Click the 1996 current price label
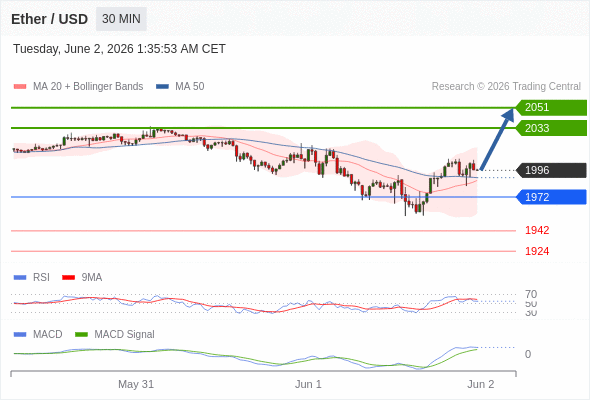 click(x=551, y=170)
